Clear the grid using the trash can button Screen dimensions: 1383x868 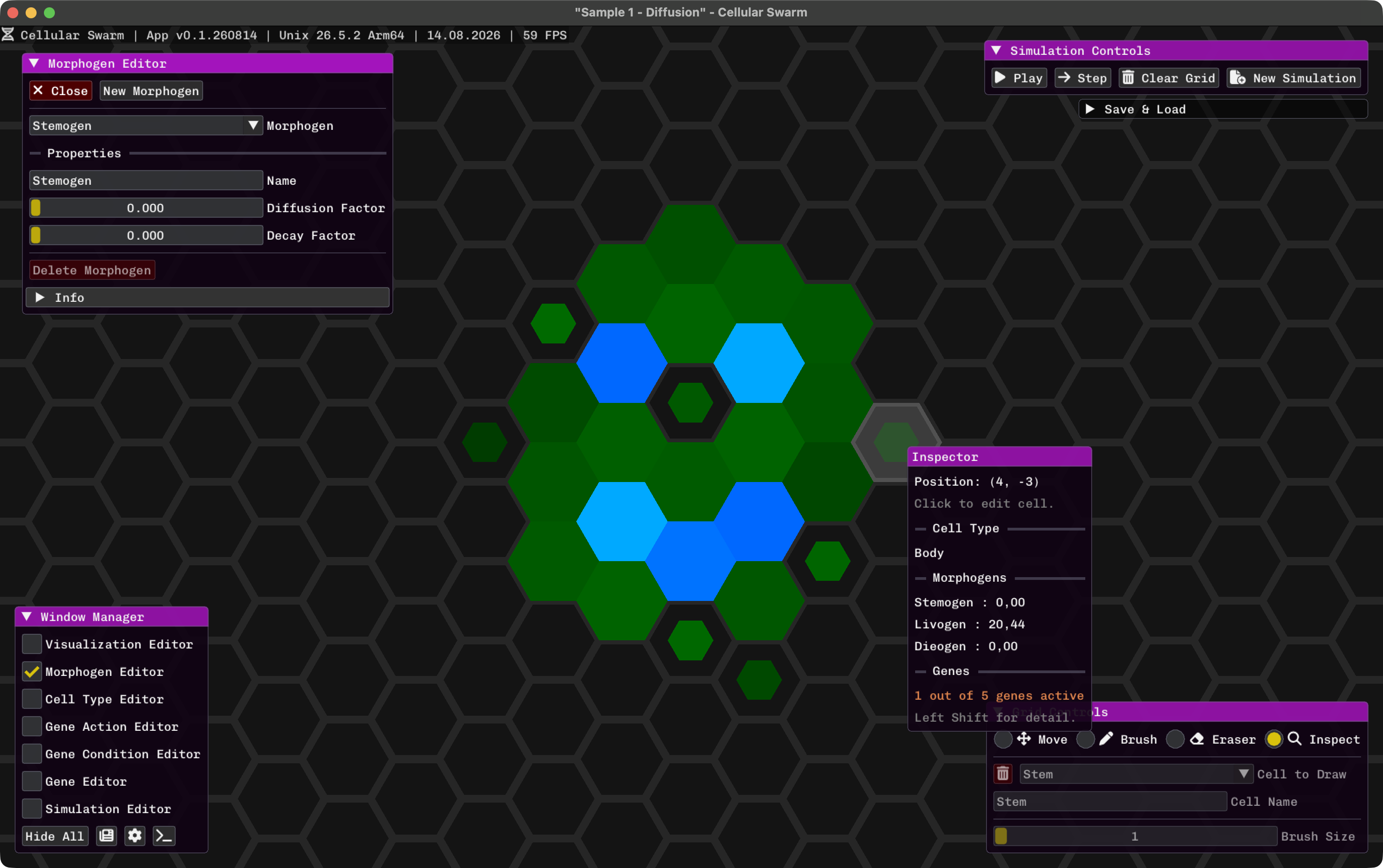pyautogui.click(x=1169, y=78)
